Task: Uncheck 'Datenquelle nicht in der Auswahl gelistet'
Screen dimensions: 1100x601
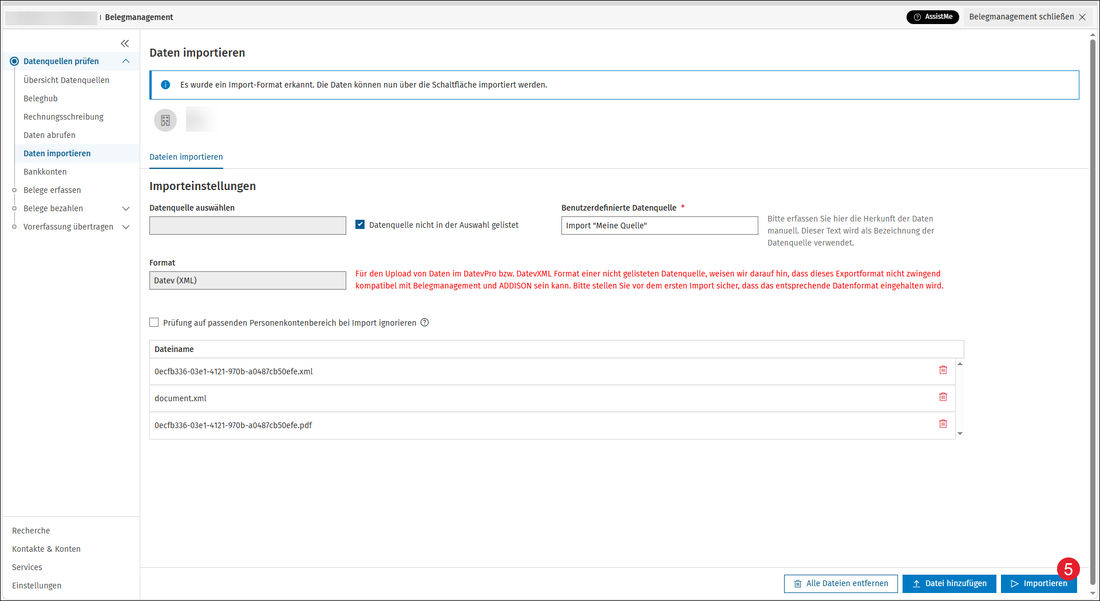Action: [360, 224]
